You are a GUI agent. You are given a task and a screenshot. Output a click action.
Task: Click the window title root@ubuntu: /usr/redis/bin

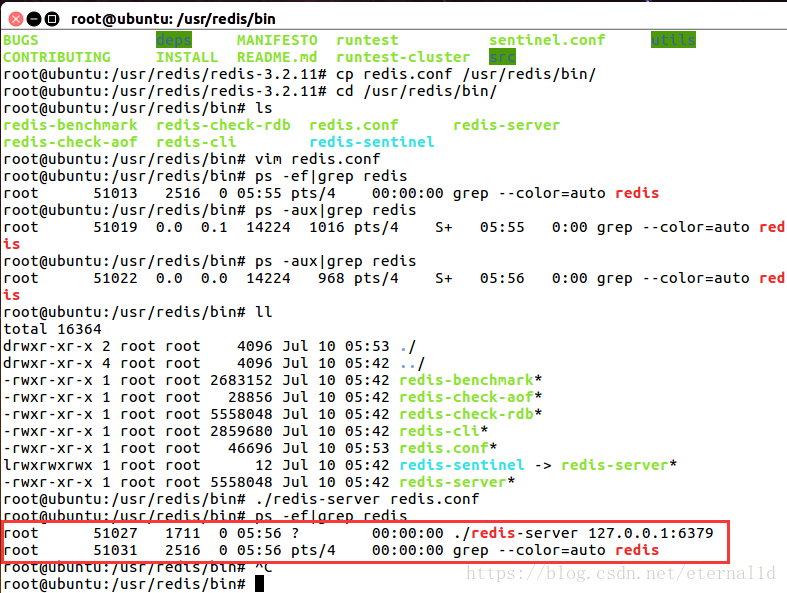coord(173,19)
